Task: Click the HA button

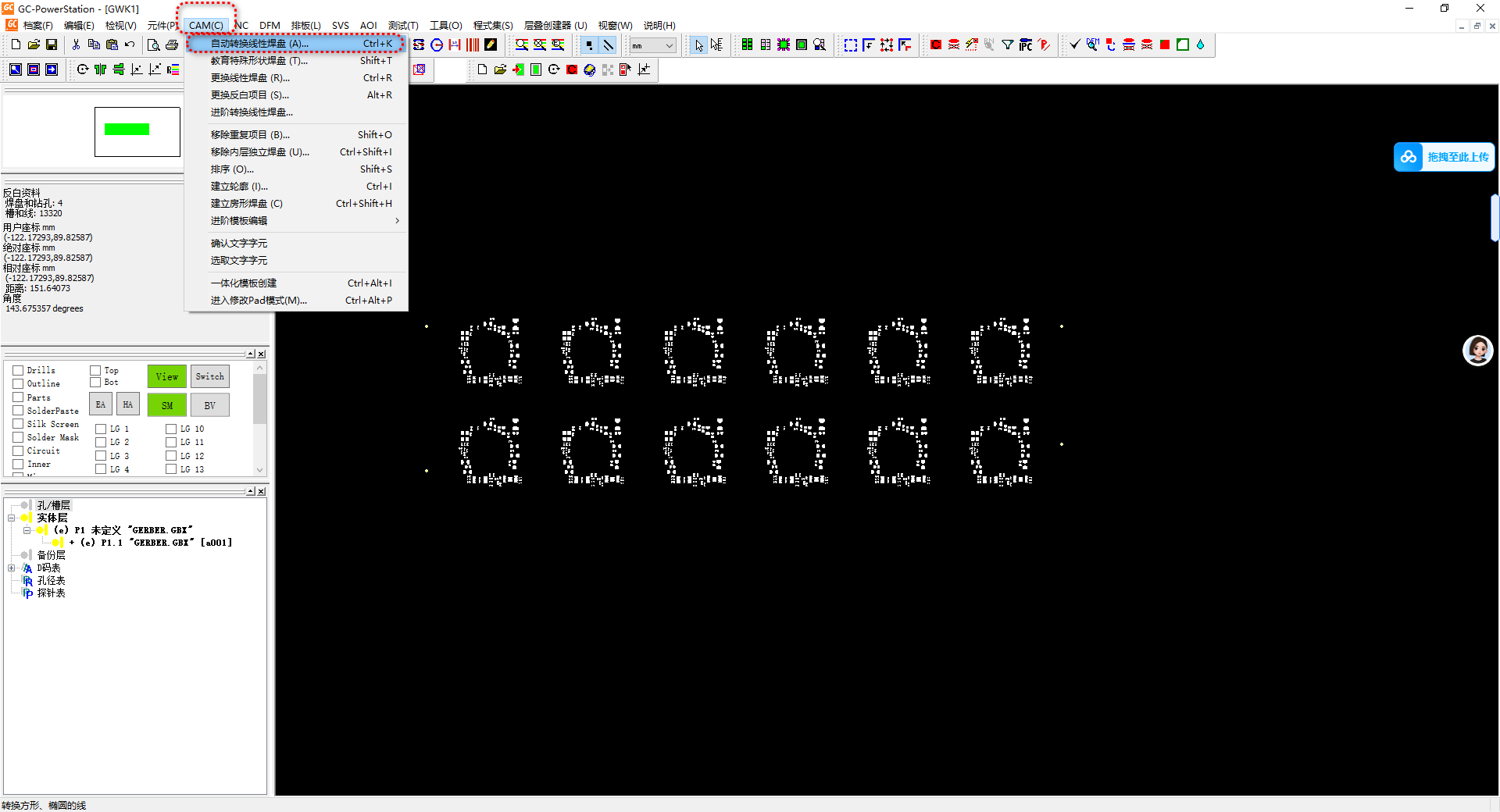Action: (128, 404)
